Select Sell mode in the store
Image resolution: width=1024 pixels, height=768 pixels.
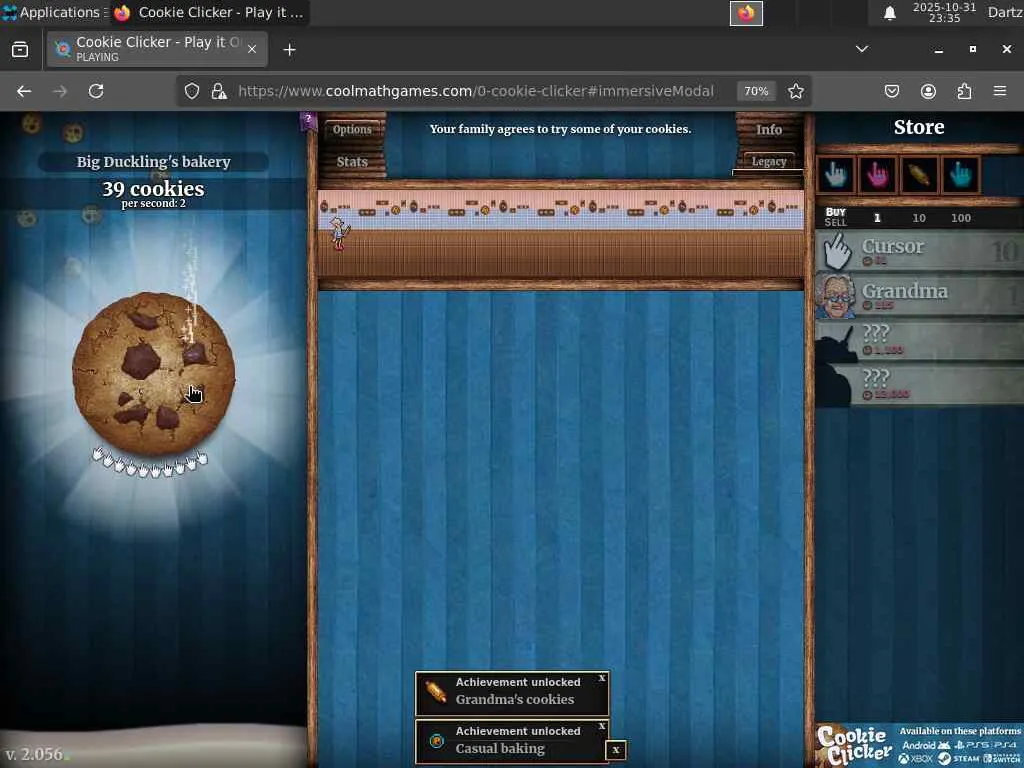(835, 222)
